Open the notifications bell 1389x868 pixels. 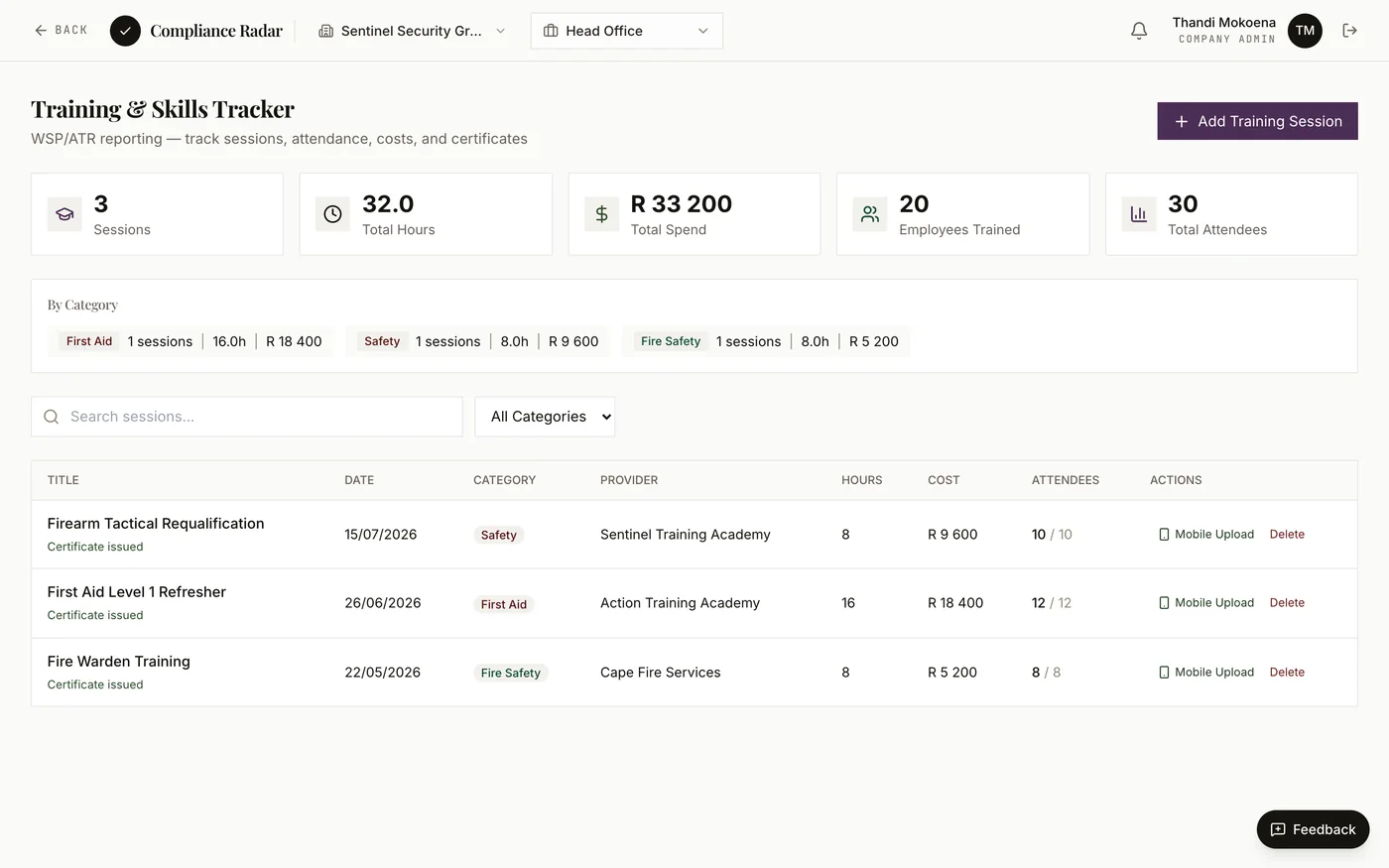(x=1139, y=31)
